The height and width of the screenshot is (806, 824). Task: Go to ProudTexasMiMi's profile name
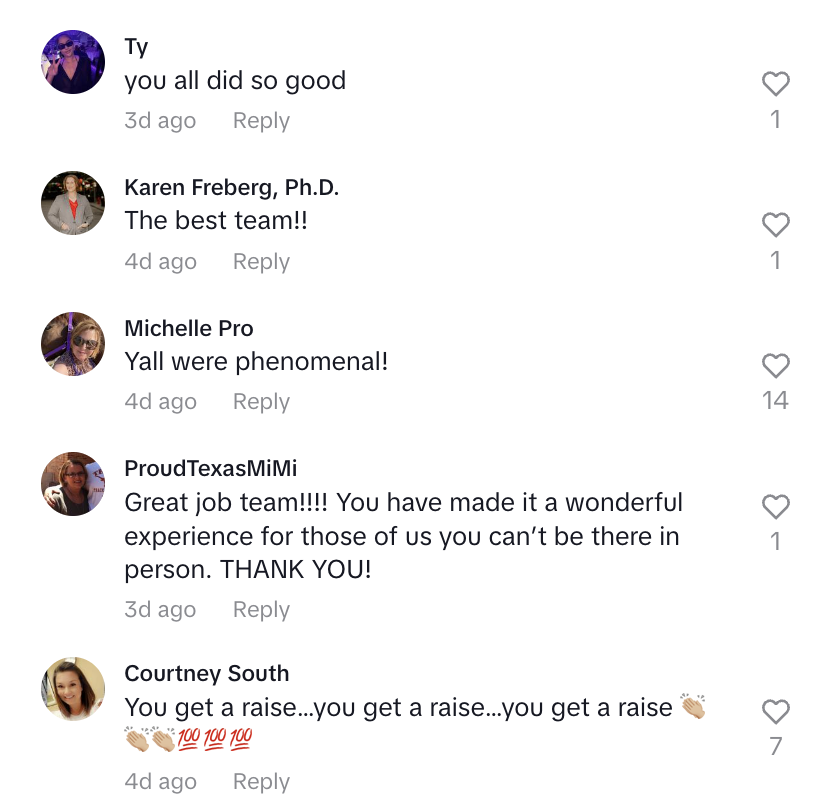coord(211,469)
